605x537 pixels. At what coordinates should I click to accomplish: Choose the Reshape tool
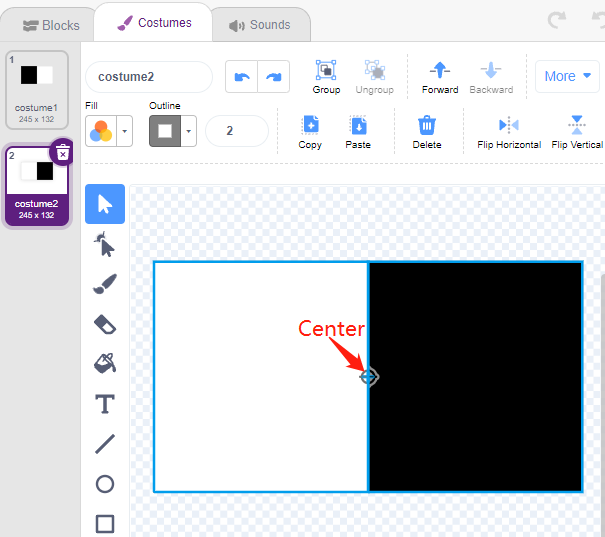[x=105, y=244]
